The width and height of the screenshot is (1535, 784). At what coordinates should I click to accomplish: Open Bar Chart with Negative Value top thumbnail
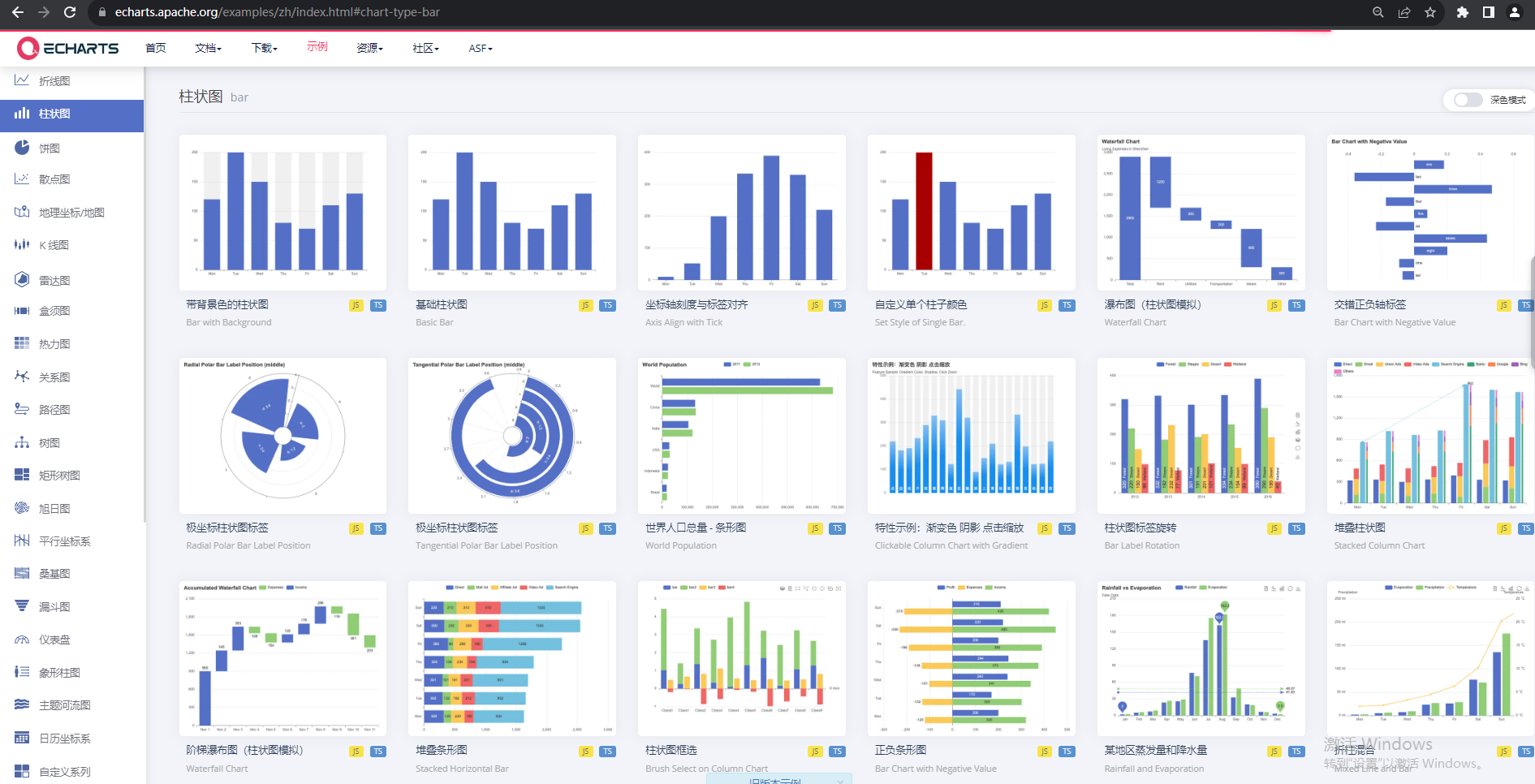click(1430, 213)
